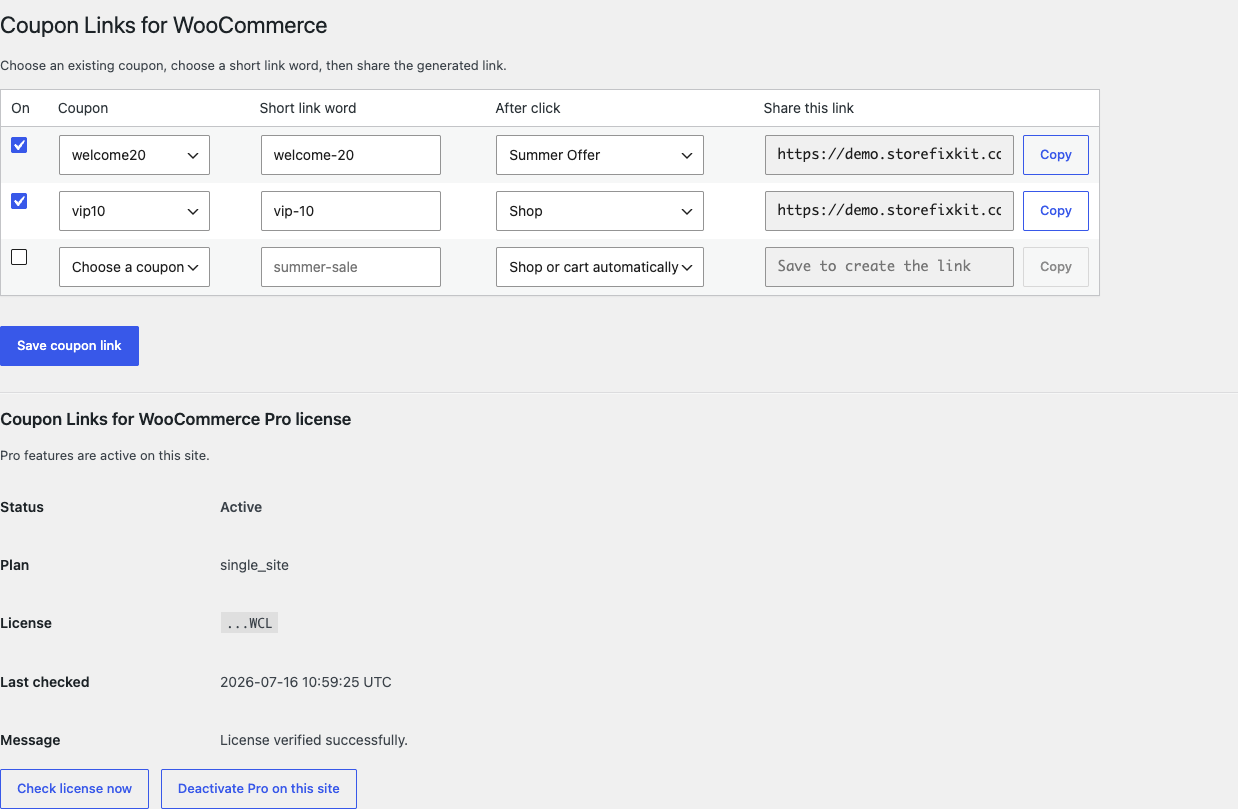Click the Active status value
Image resolution: width=1238 pixels, height=809 pixels.
[x=241, y=507]
